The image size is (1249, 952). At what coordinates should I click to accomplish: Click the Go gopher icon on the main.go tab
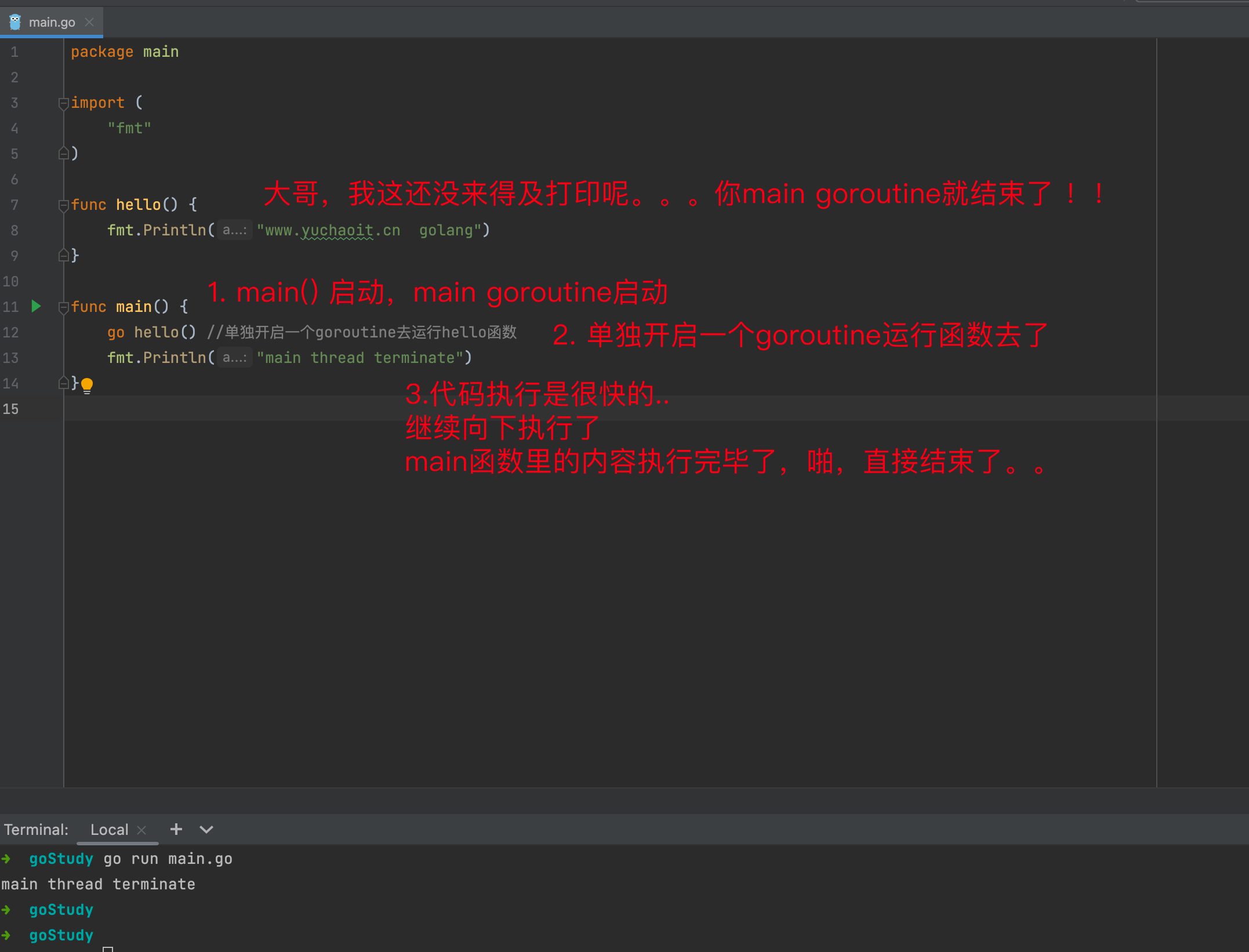tap(16, 21)
